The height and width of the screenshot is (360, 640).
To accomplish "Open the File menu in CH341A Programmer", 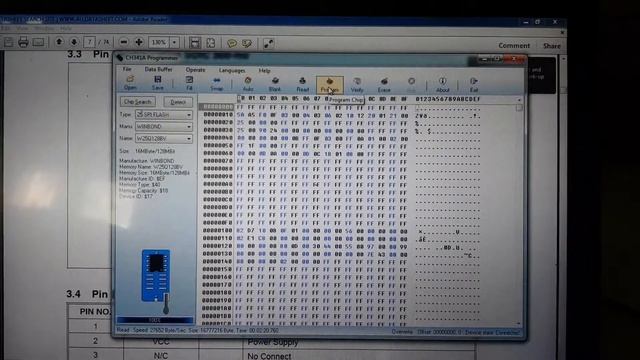I will [x=127, y=69].
